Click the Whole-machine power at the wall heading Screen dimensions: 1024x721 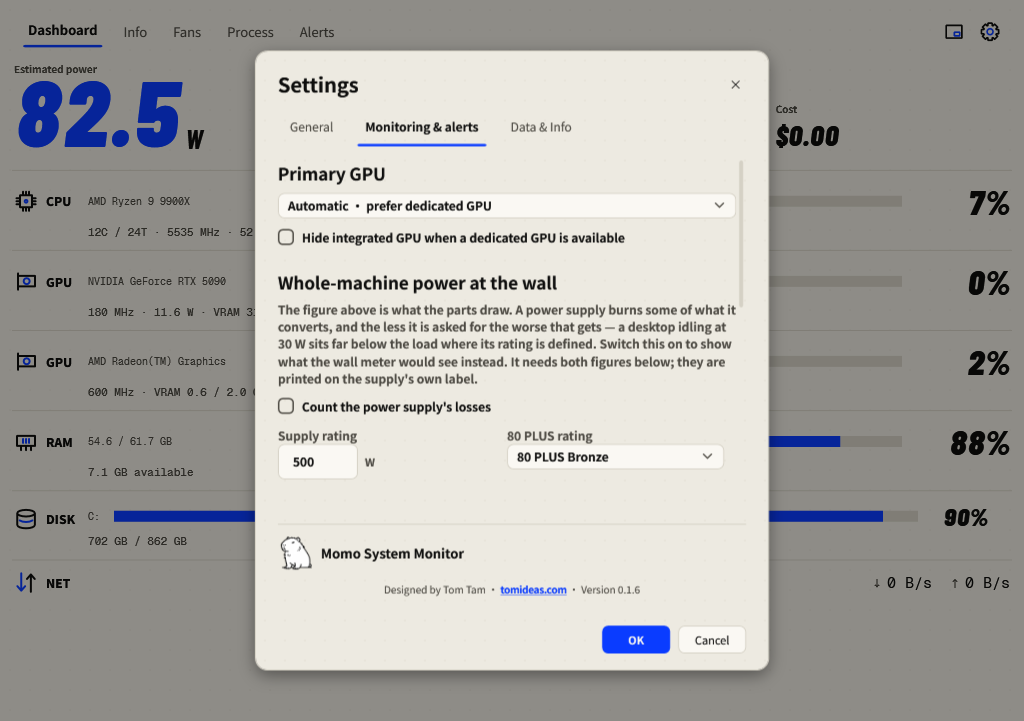click(417, 283)
